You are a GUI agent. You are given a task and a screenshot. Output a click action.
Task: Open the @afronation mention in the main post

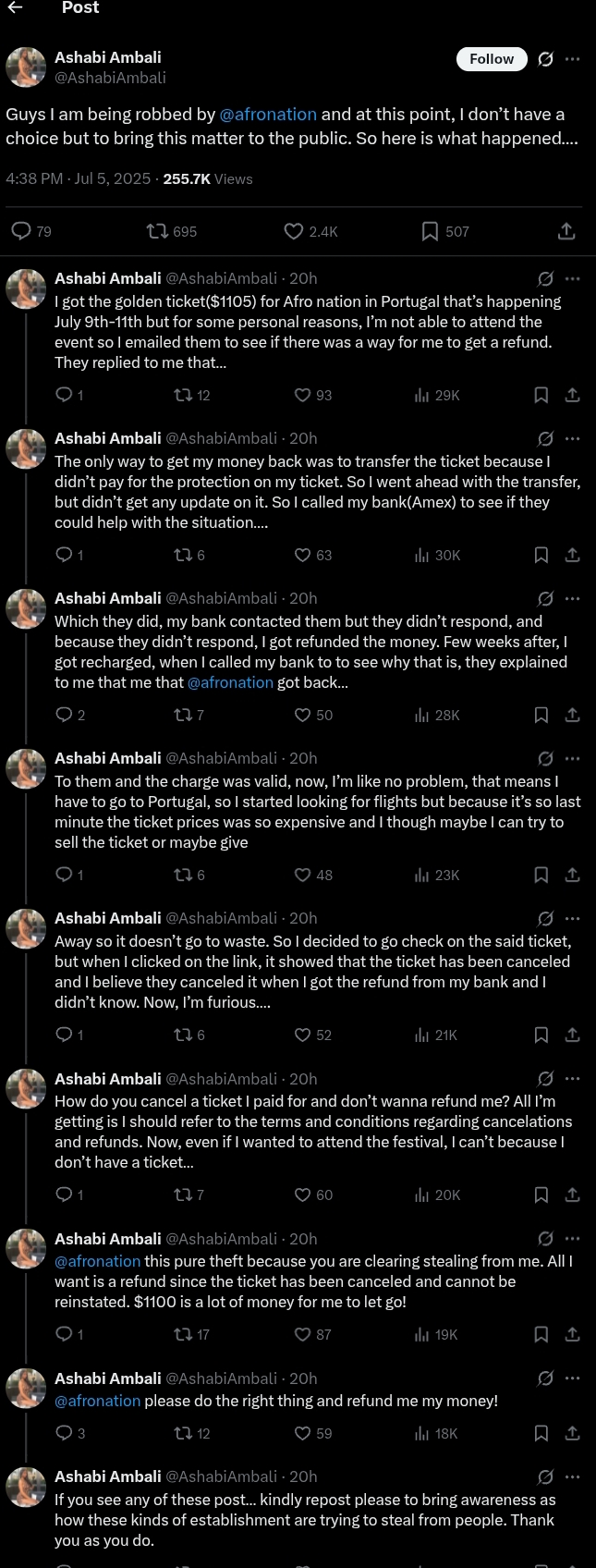[268, 115]
